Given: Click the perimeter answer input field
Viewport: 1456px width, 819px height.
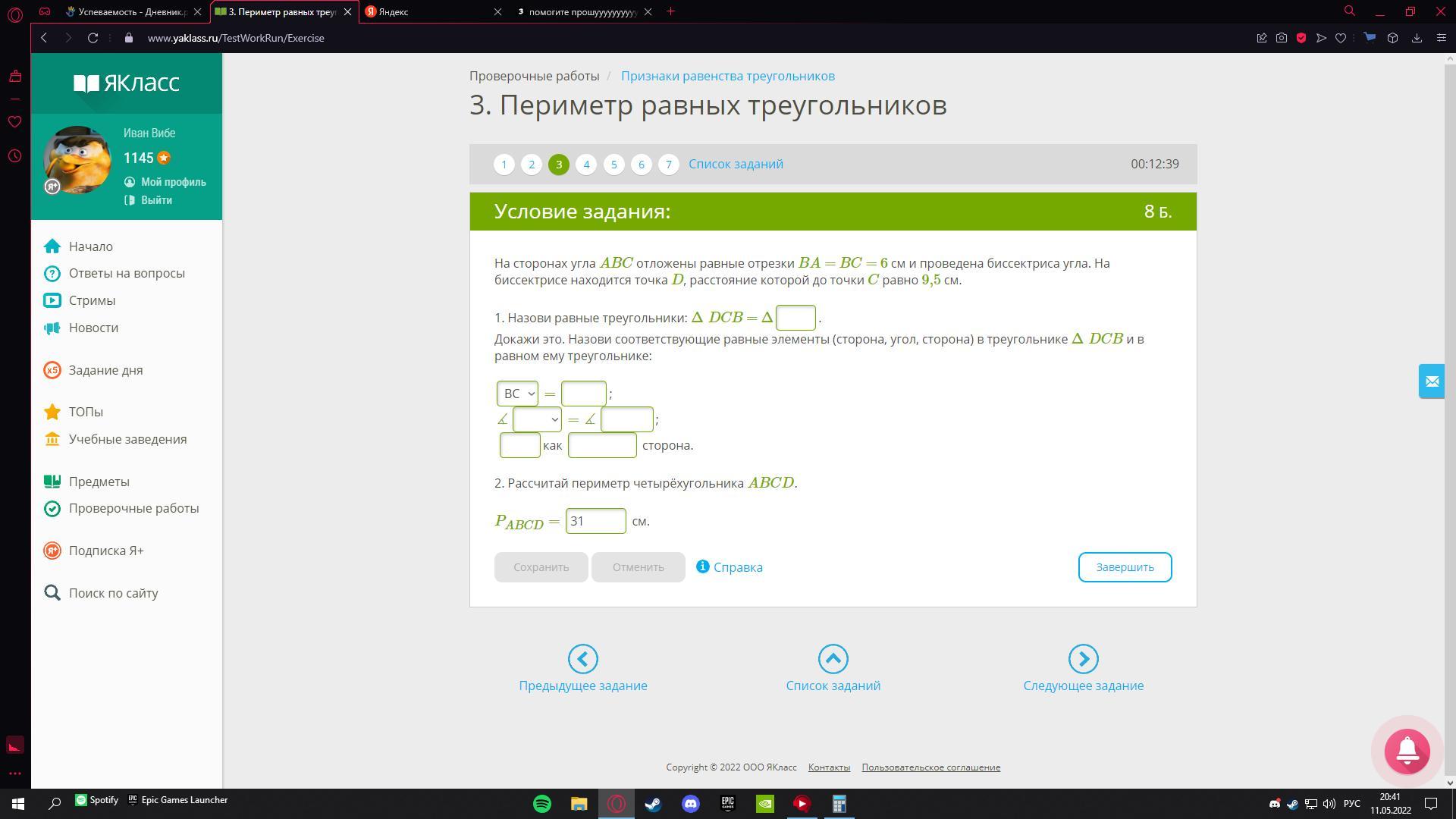Looking at the screenshot, I should click(595, 521).
